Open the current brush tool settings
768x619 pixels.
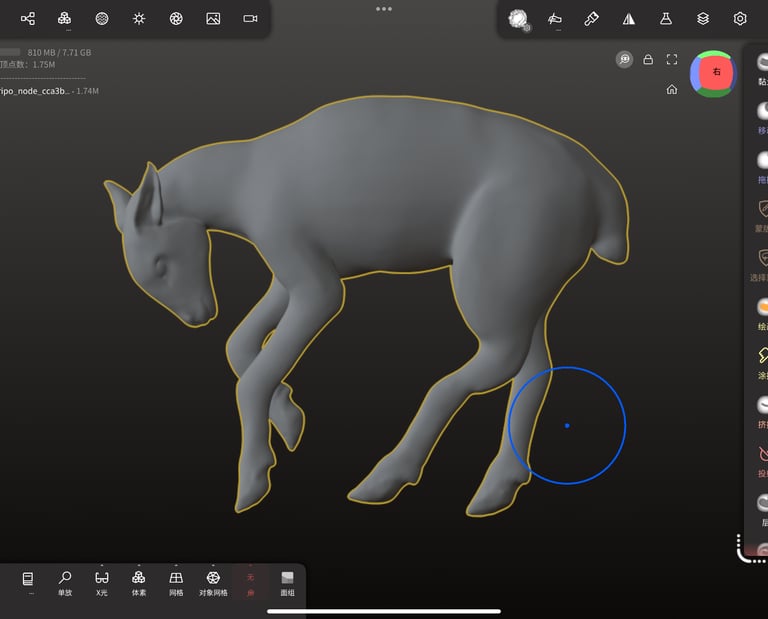click(x=519, y=20)
